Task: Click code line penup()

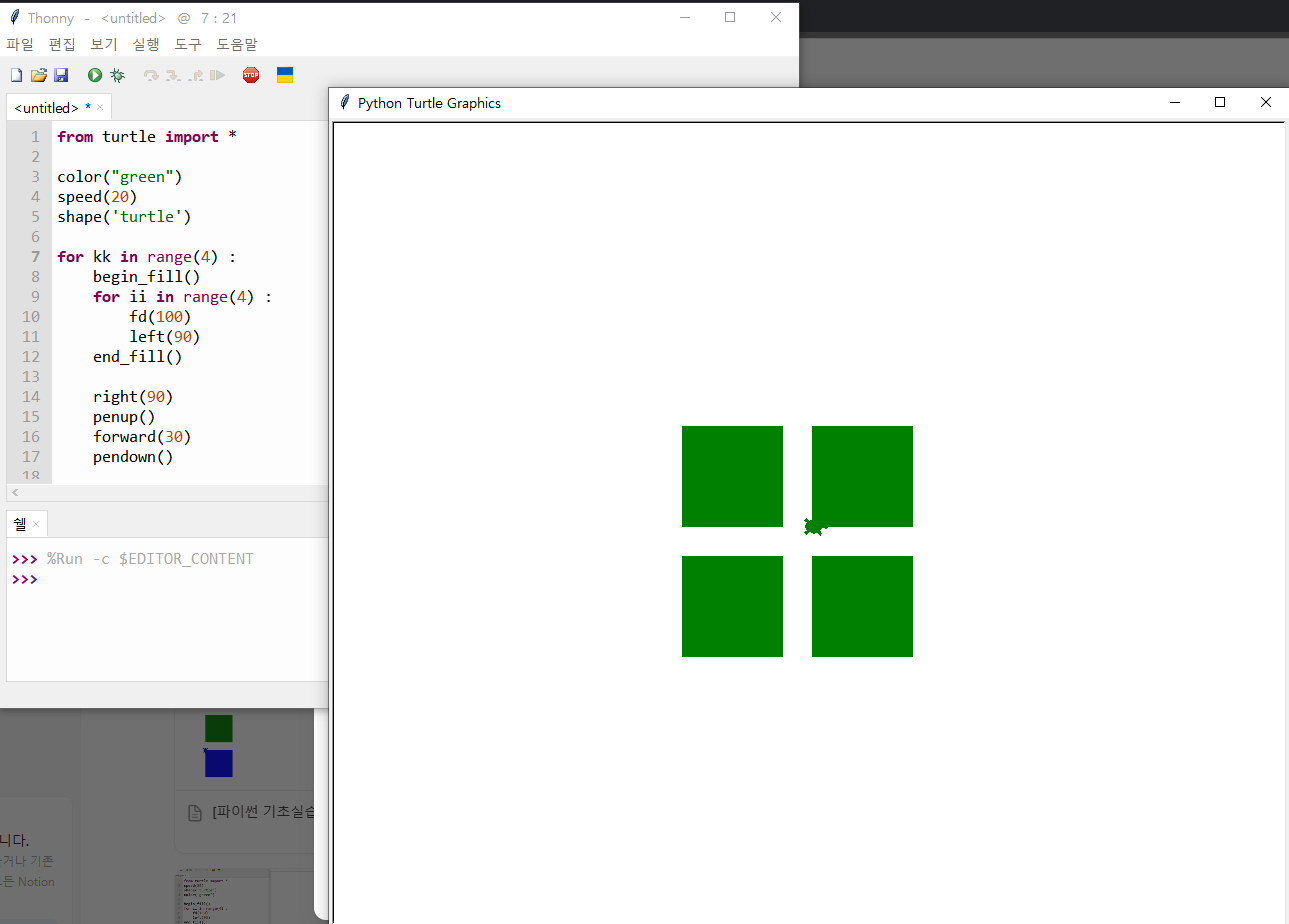Action: tap(124, 417)
